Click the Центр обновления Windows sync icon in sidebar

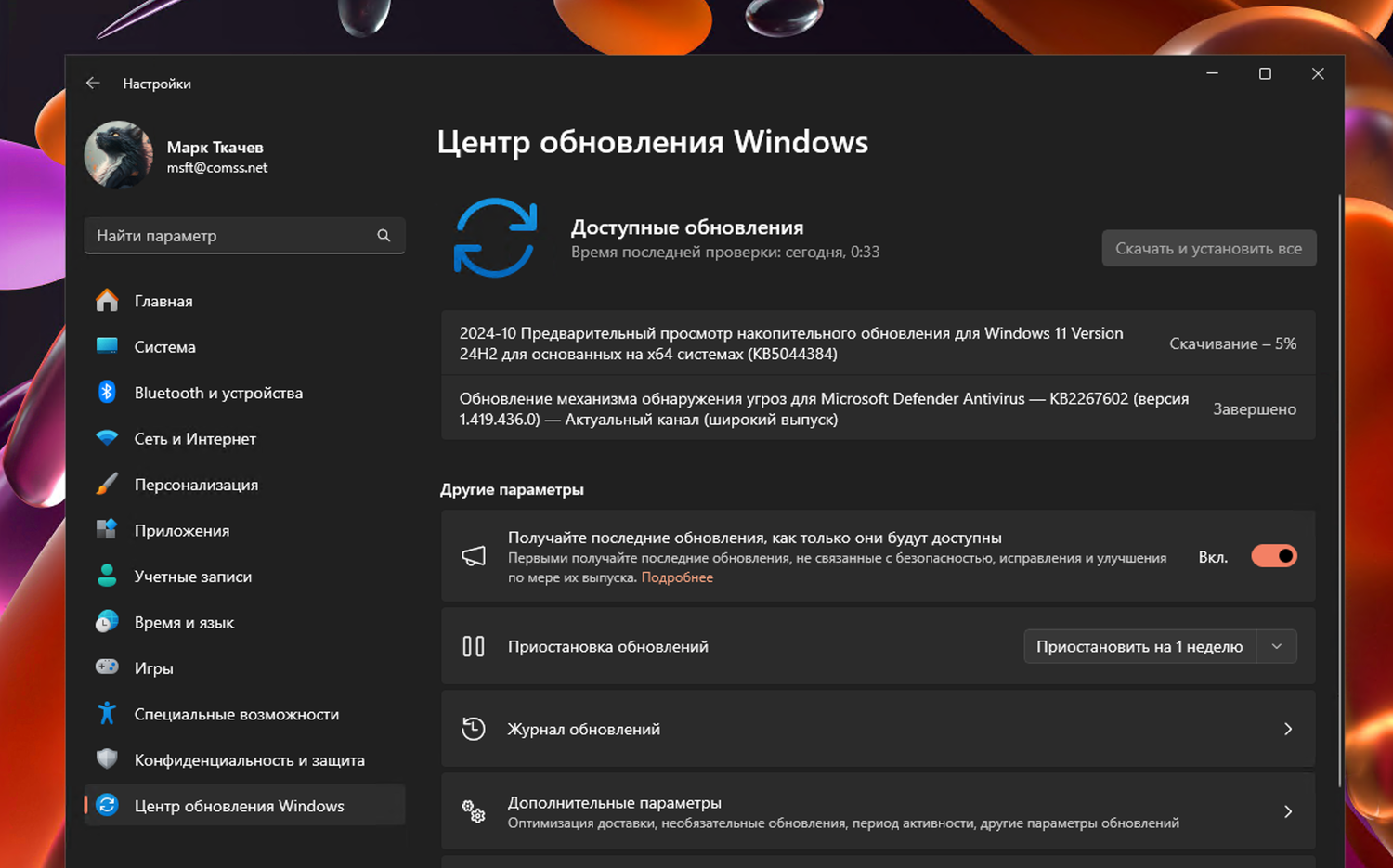[x=107, y=805]
